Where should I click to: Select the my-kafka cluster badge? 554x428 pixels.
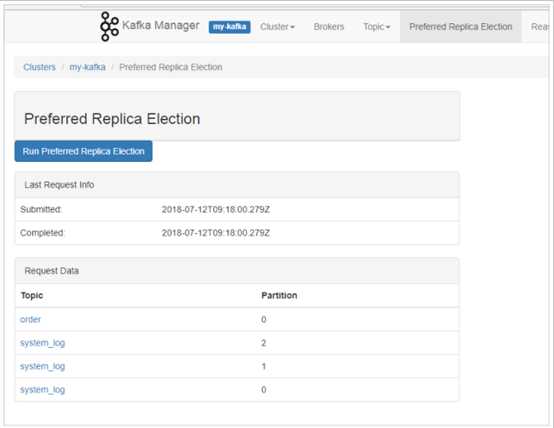[x=229, y=27]
